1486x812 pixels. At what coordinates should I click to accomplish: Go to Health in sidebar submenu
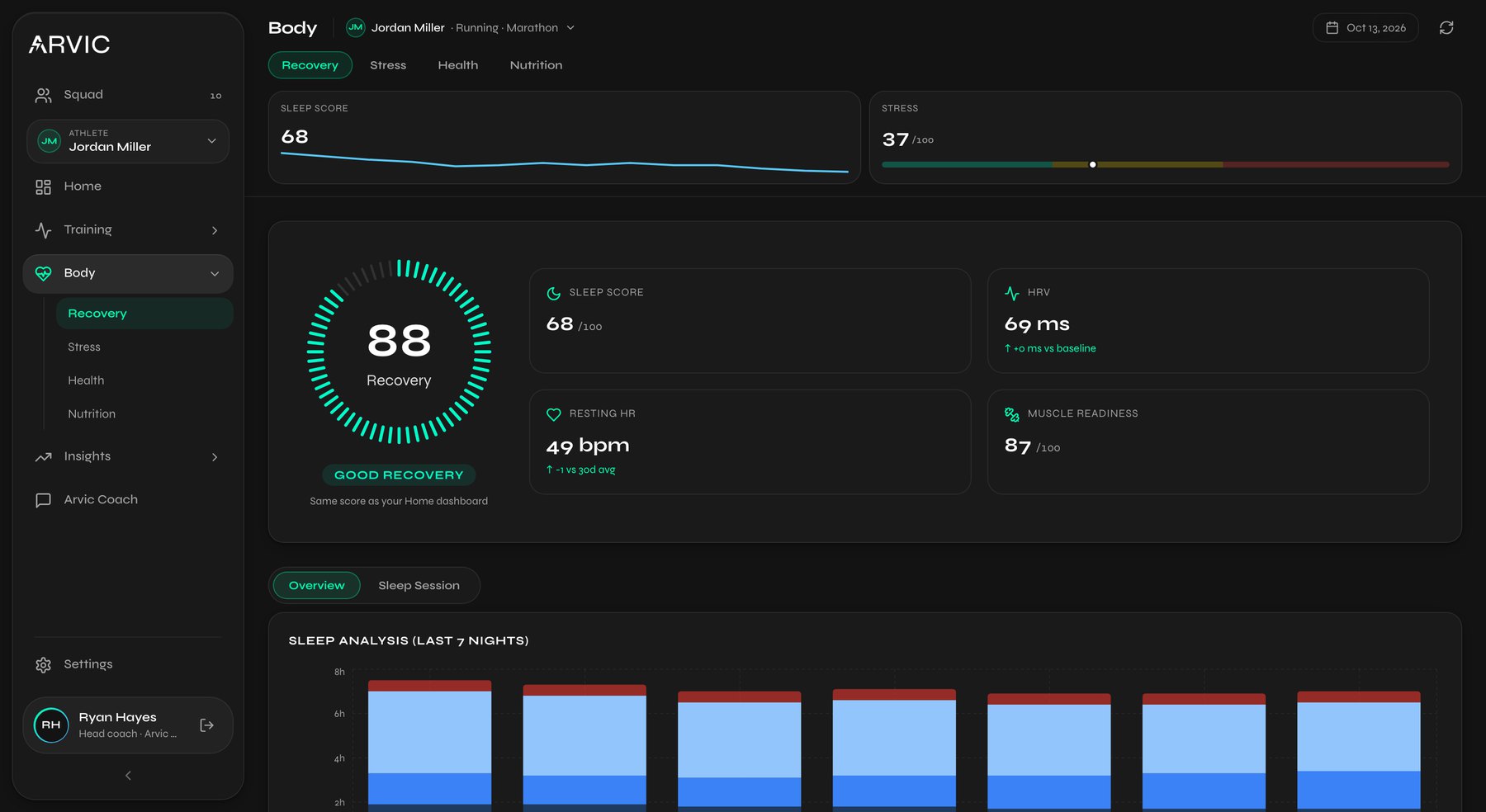click(86, 380)
